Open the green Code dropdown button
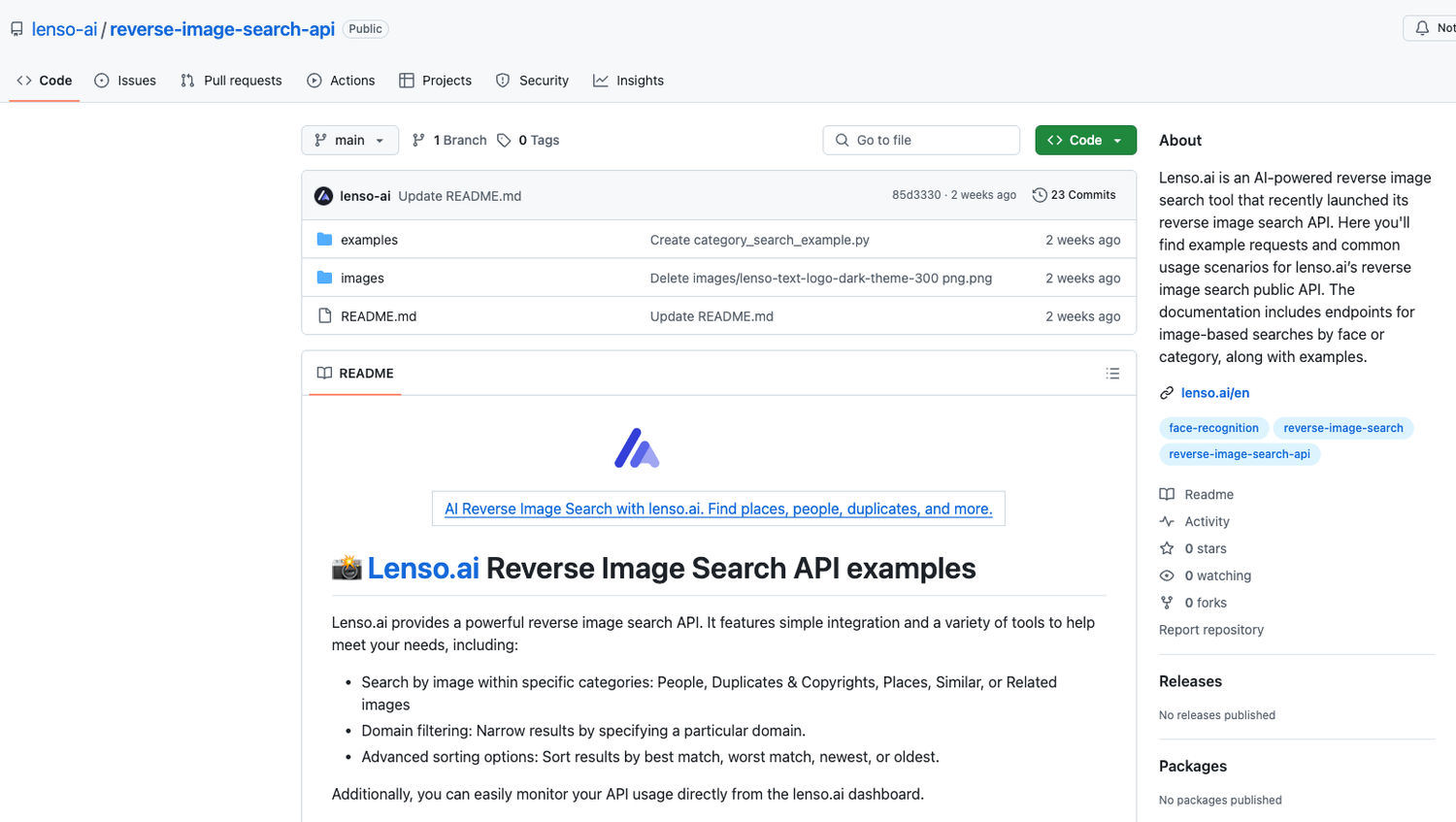This screenshot has height=822, width=1456. click(x=1085, y=140)
